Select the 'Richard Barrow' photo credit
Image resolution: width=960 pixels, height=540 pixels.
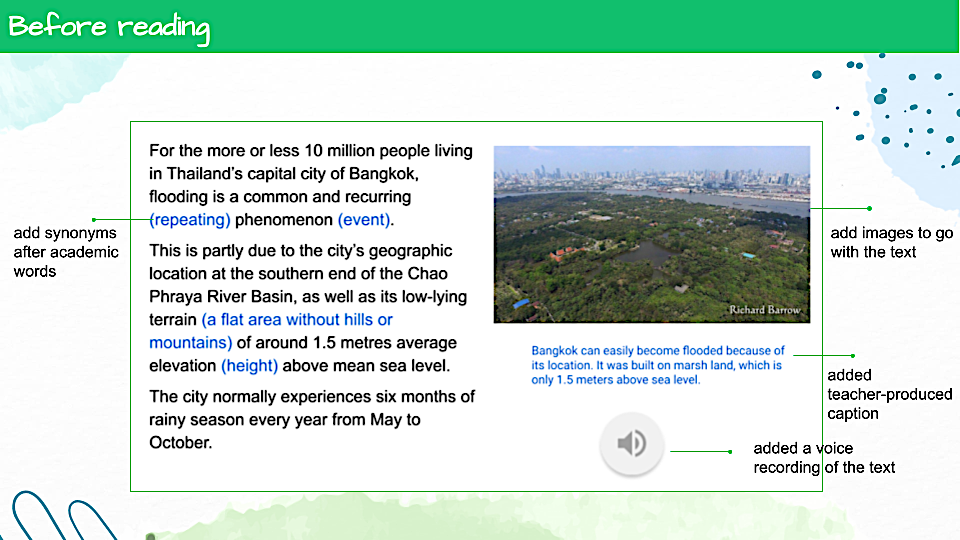pyautogui.click(x=765, y=310)
